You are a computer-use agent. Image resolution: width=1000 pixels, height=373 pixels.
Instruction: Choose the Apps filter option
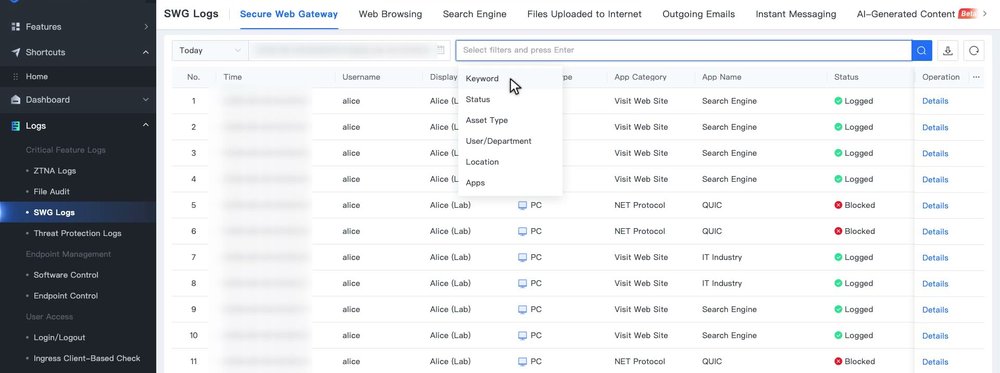[x=510, y=183]
